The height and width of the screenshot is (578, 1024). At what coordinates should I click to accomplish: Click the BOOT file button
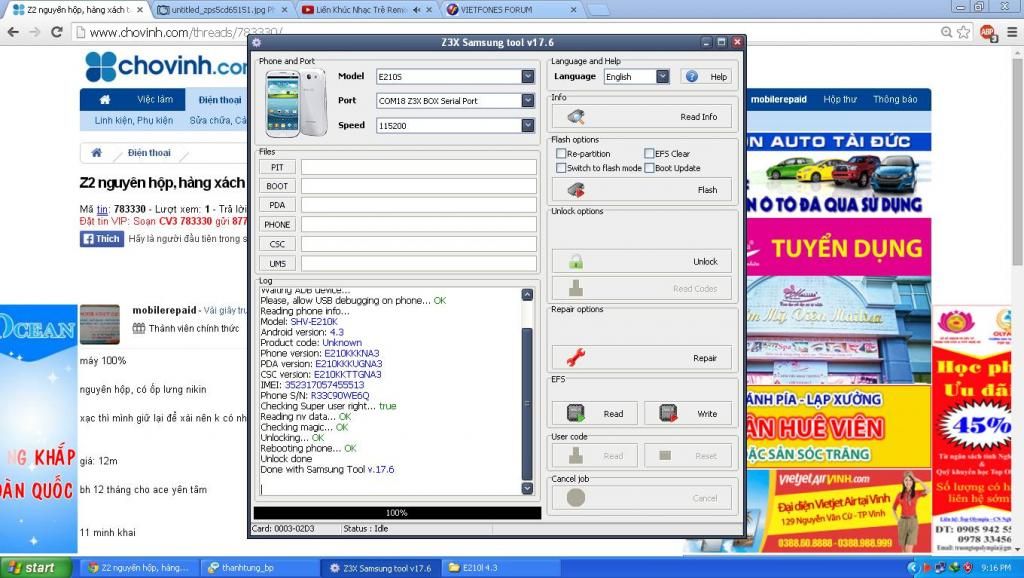(277, 186)
